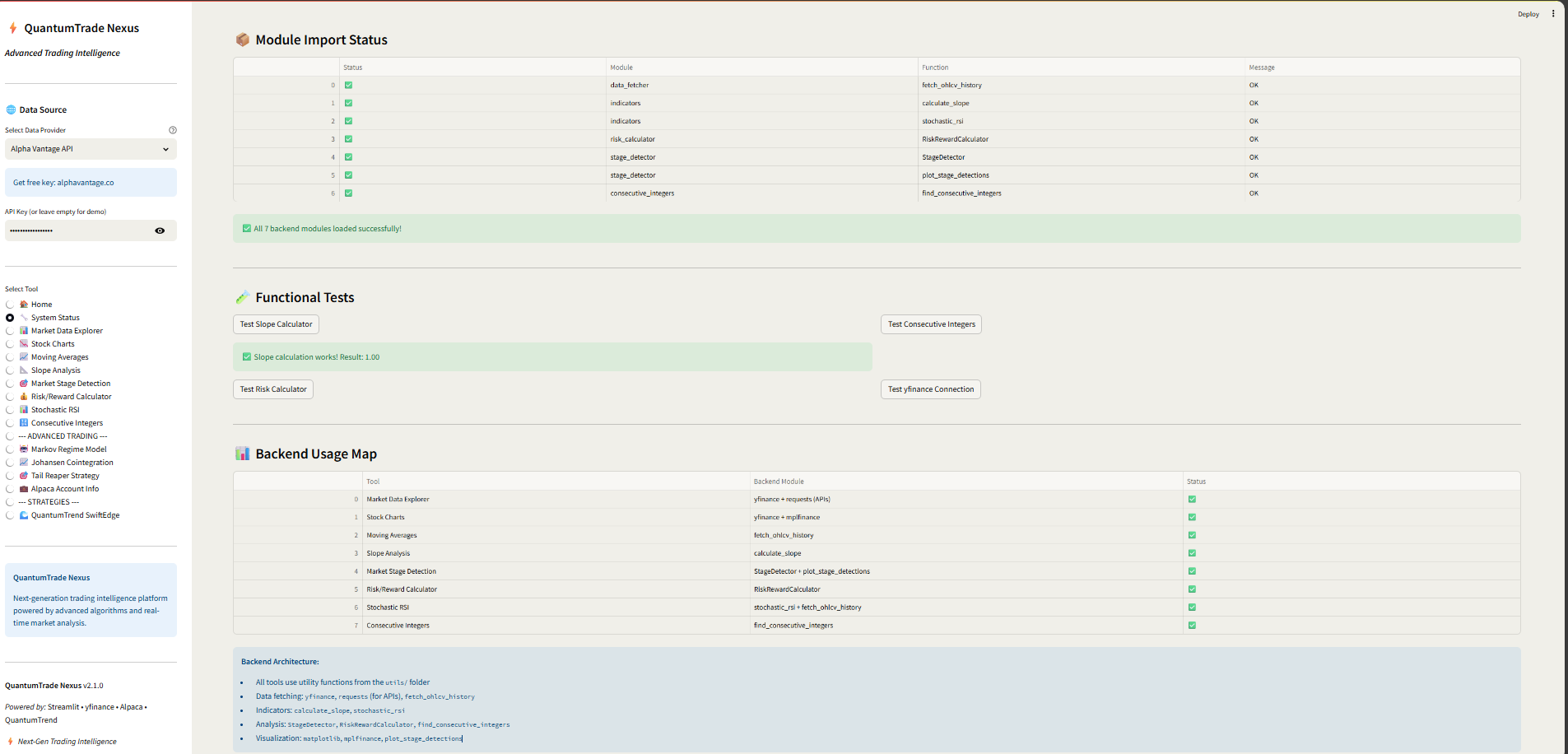Select the System Status radio option
Viewport: 1568px width, 754px height.
[10, 318]
